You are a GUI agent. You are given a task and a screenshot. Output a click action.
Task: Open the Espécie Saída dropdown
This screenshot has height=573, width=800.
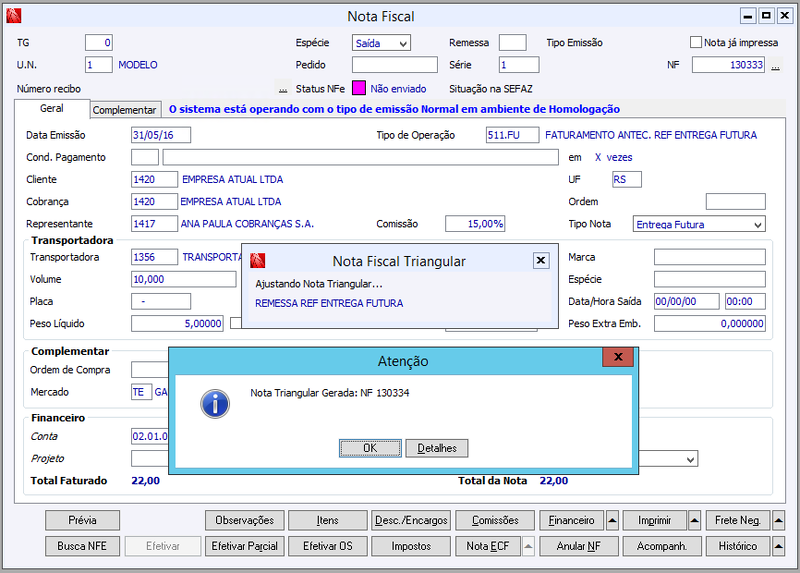point(403,43)
